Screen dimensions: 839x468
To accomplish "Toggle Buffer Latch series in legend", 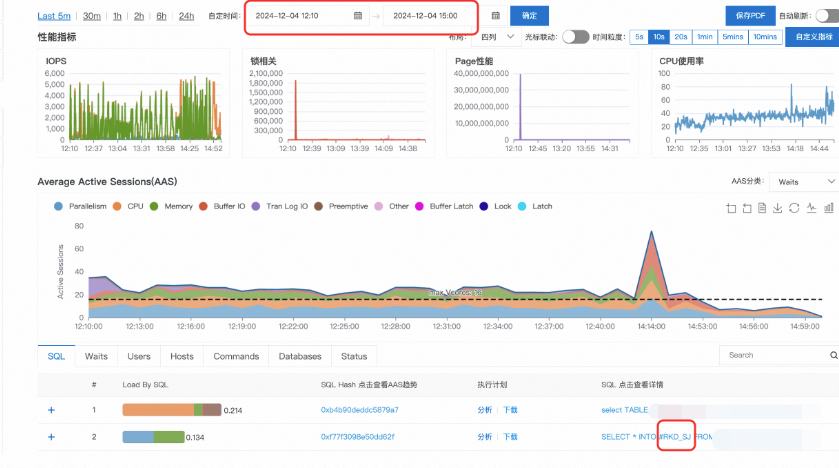I will click(444, 206).
